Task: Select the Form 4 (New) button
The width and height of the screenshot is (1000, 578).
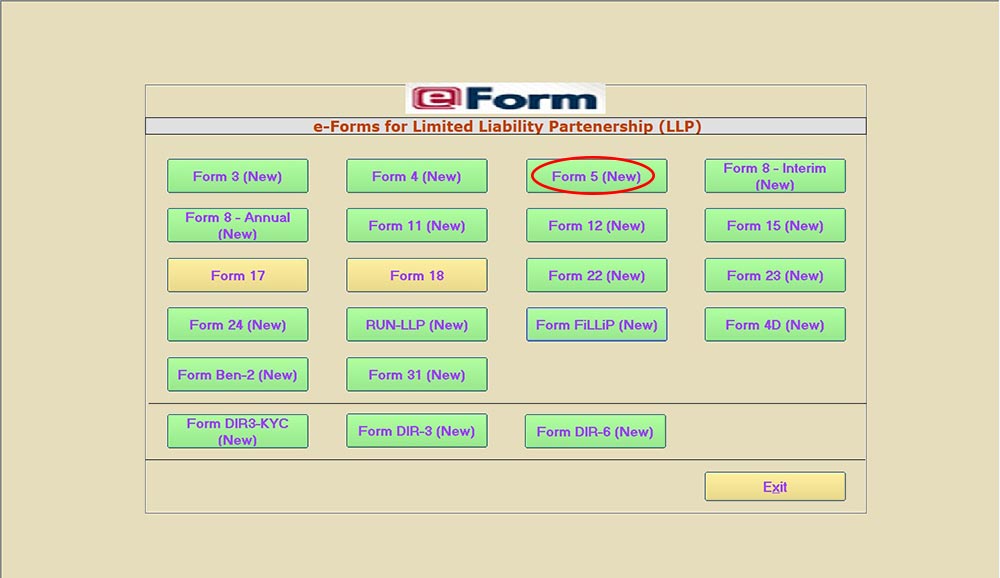Action: (416, 176)
